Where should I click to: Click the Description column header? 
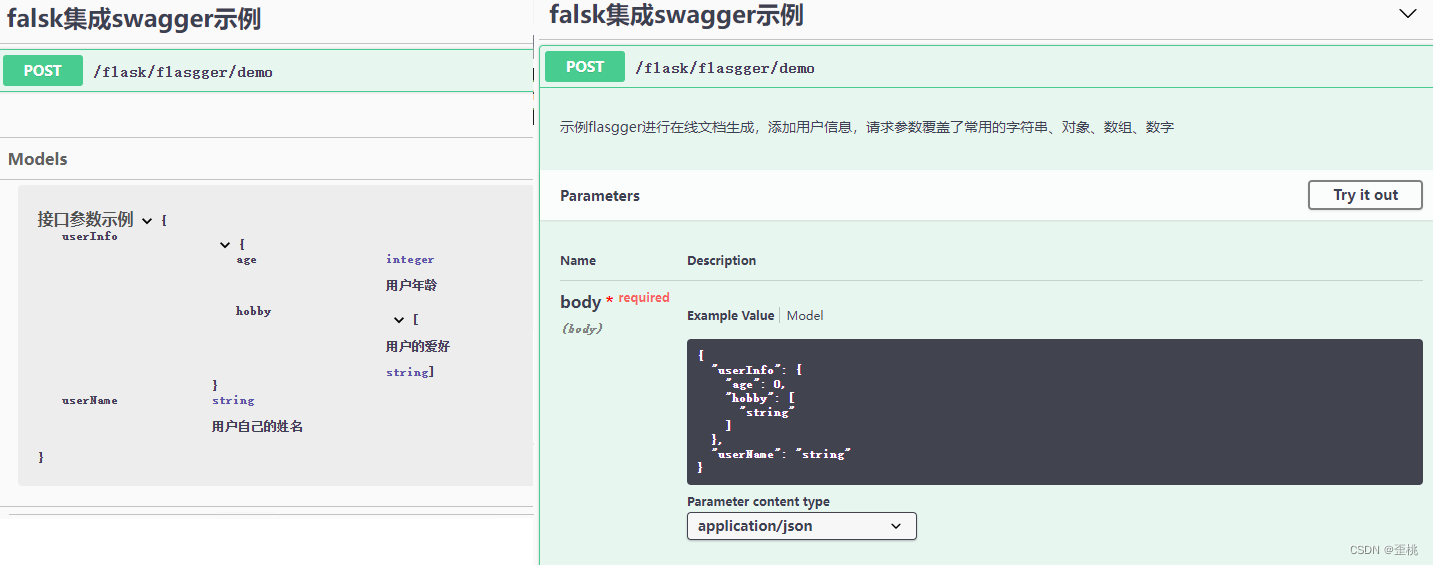tap(721, 260)
